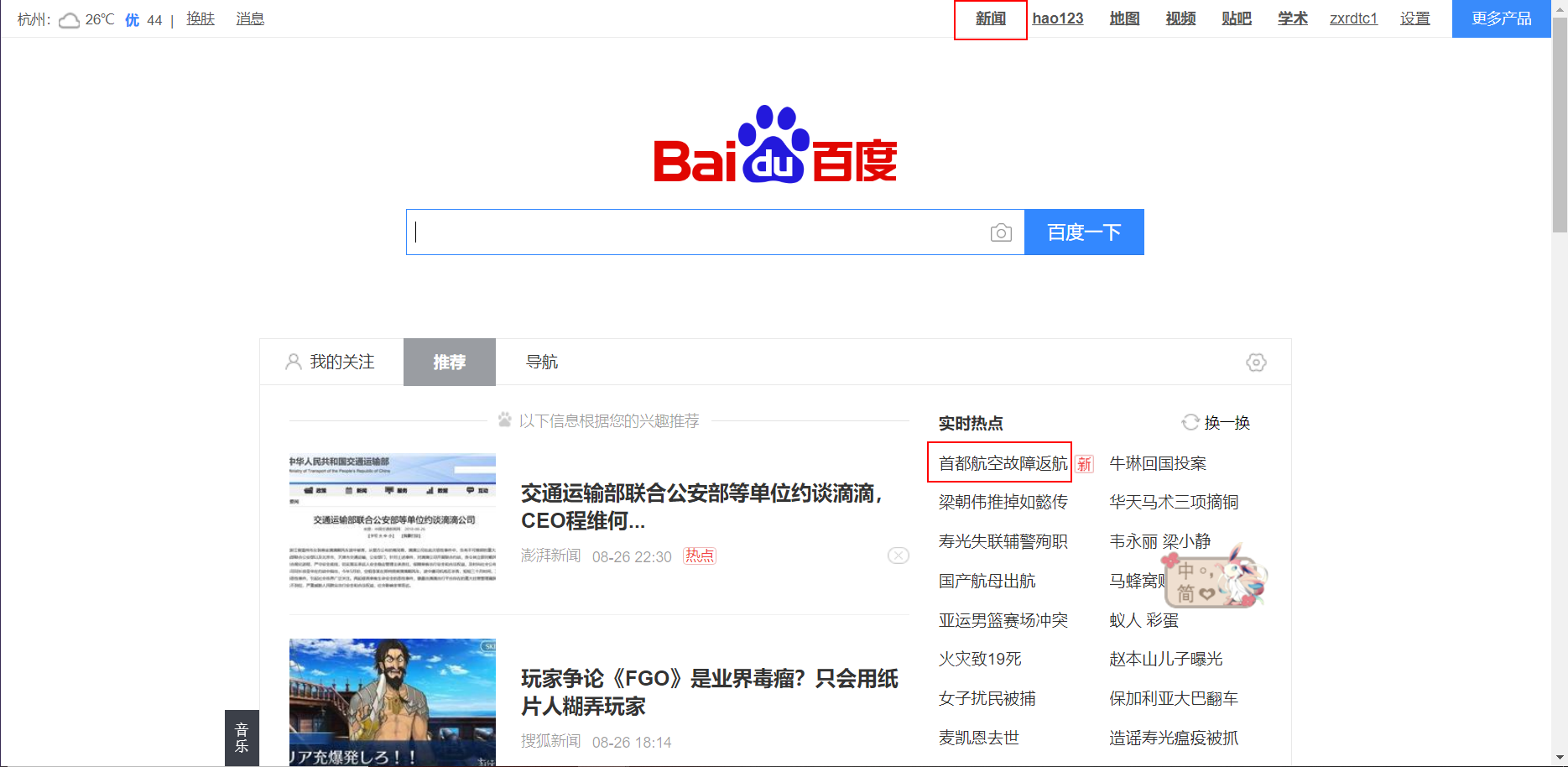Dismiss the 交通运输部 article with the X icon

[899, 556]
